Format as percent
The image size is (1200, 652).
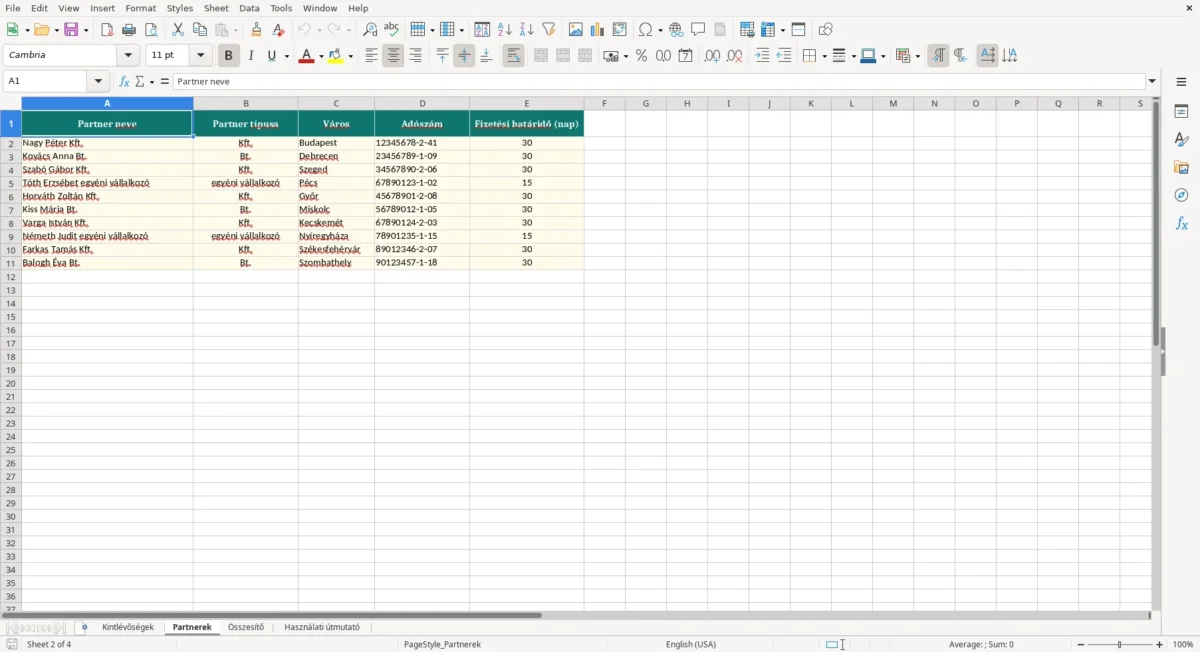pyautogui.click(x=642, y=56)
